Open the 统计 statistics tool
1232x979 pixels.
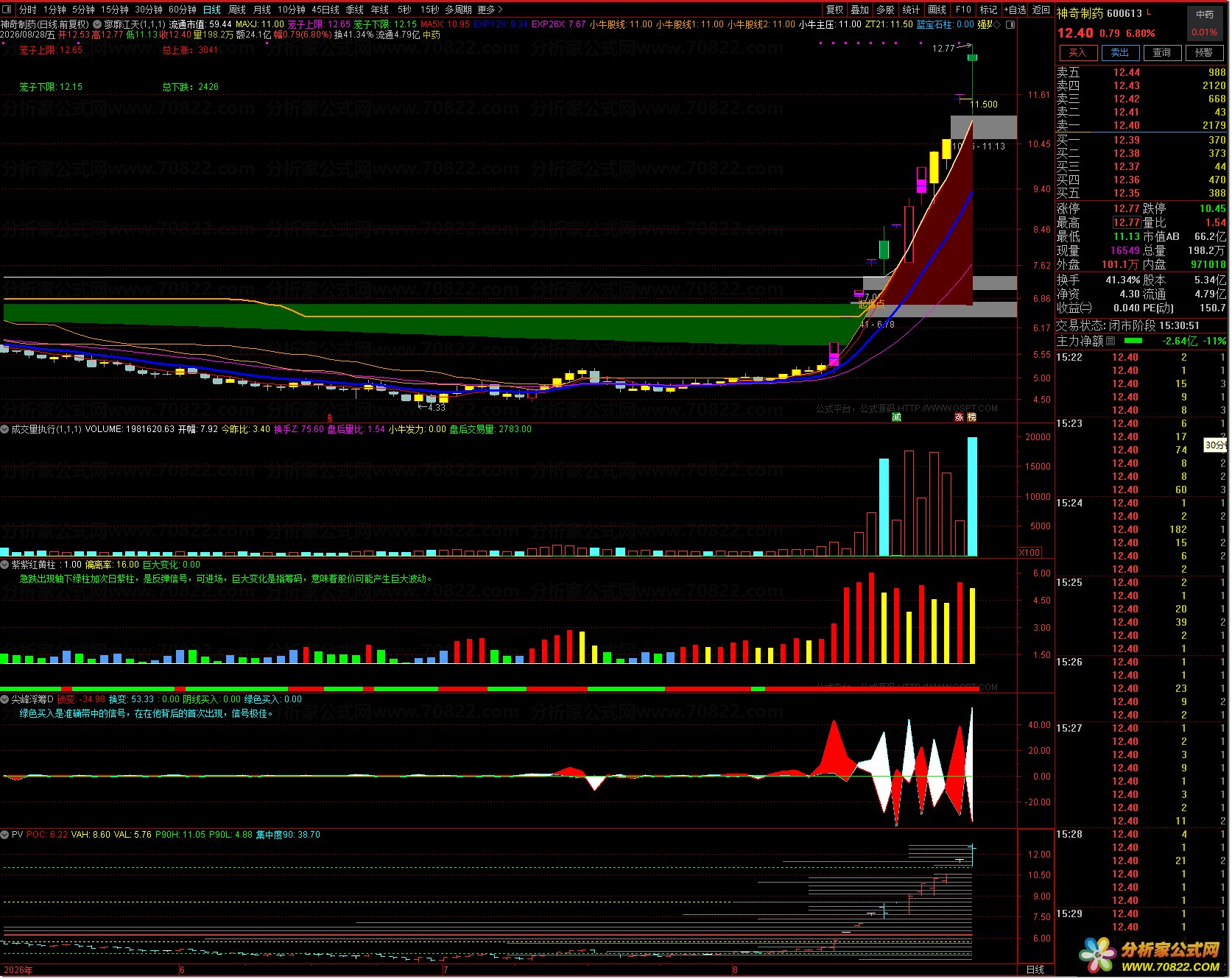[911, 10]
